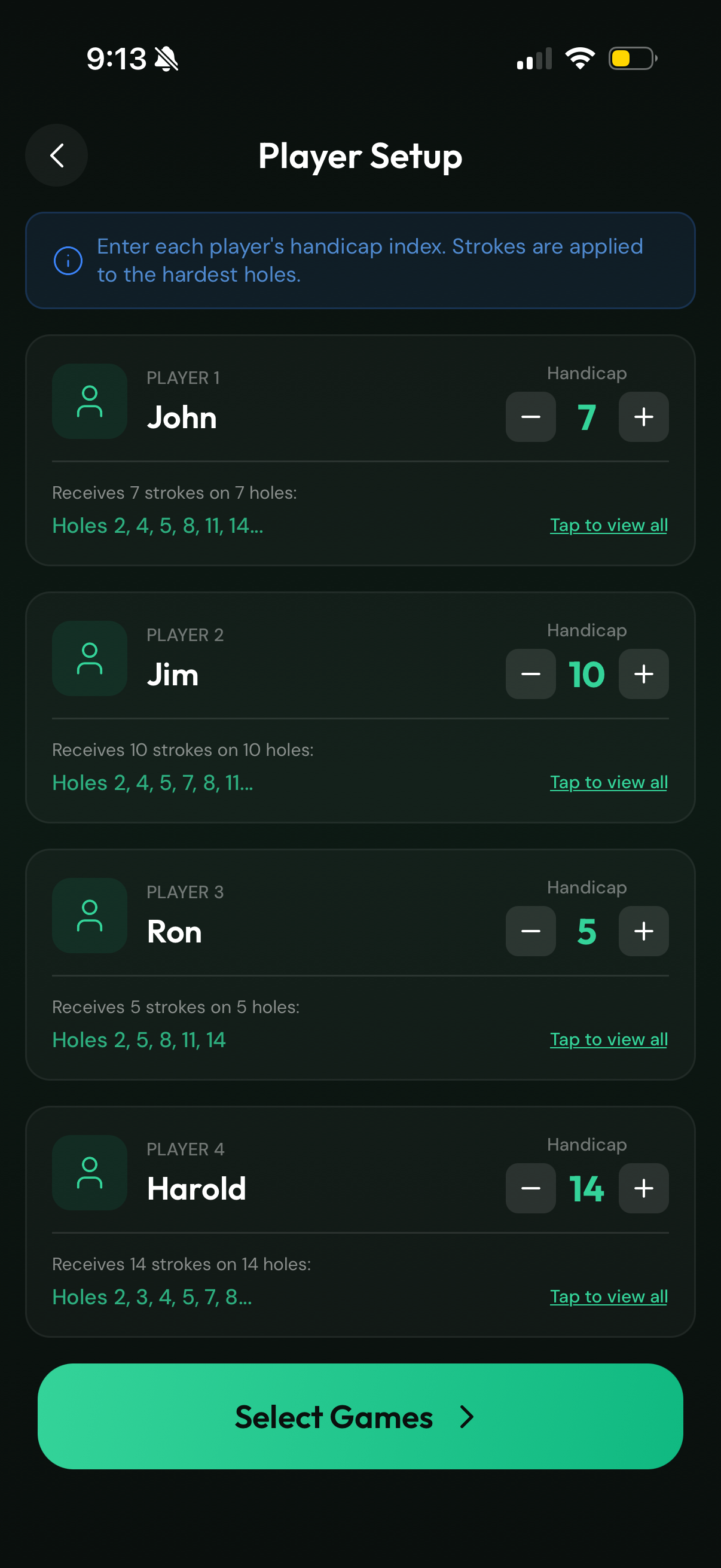Decrease Ron's handicap with minus
The image size is (721, 1568).
530,931
